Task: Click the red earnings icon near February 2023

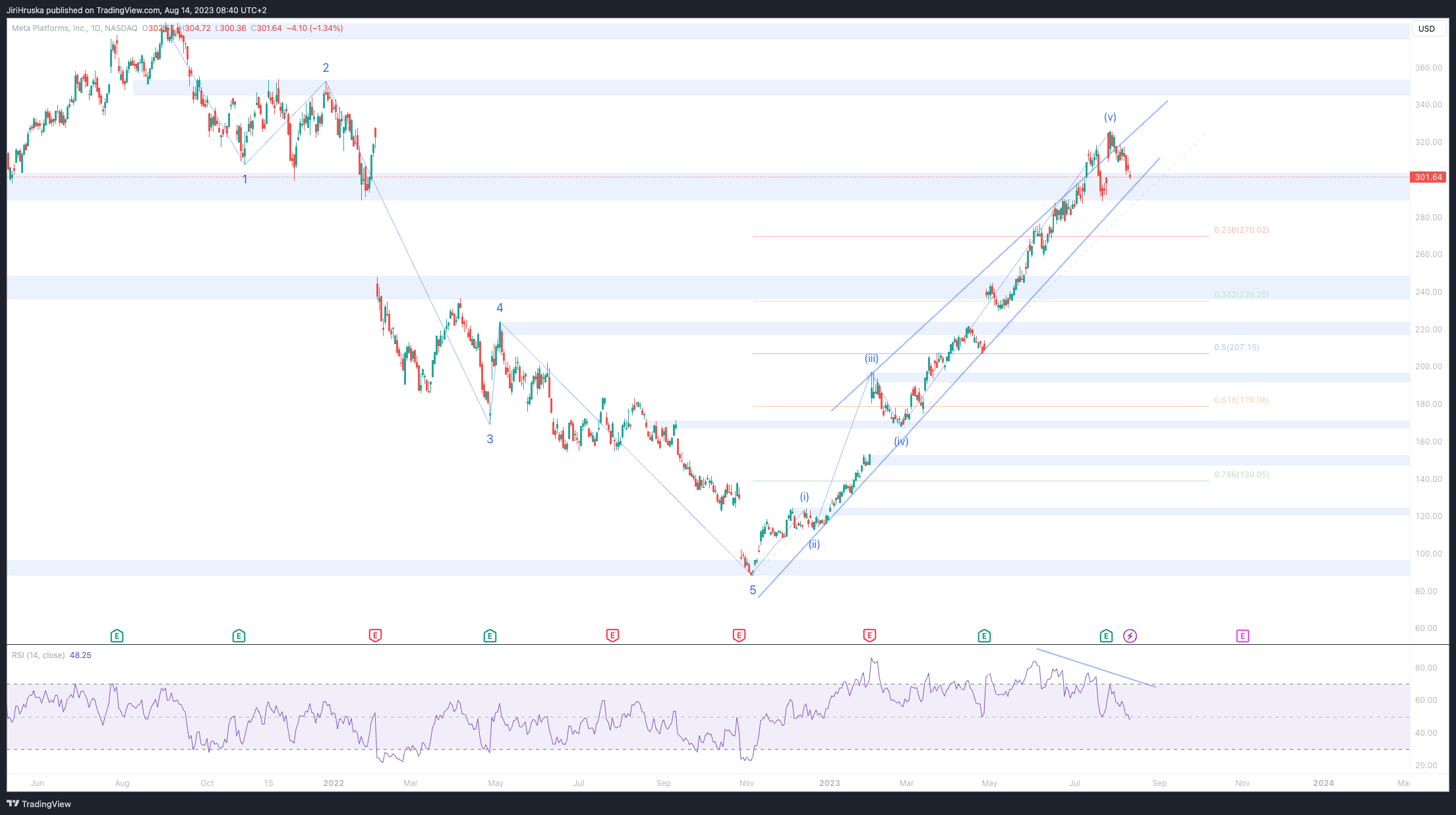Action: tap(869, 636)
